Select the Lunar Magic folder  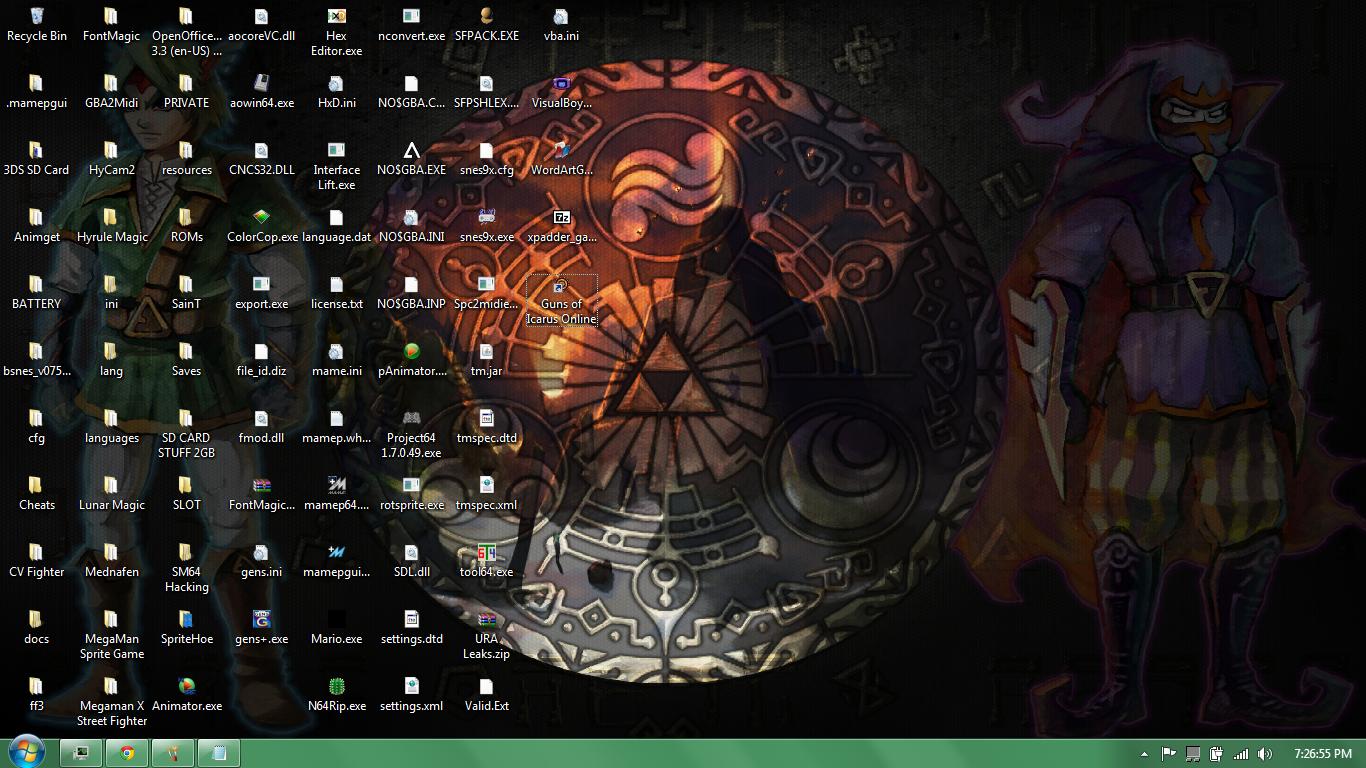tap(111, 495)
